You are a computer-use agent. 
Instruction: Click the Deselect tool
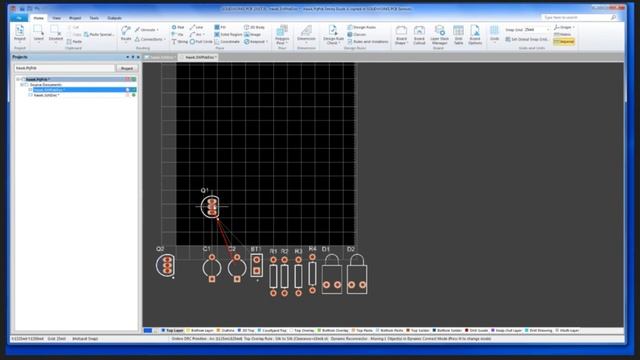coord(56,33)
